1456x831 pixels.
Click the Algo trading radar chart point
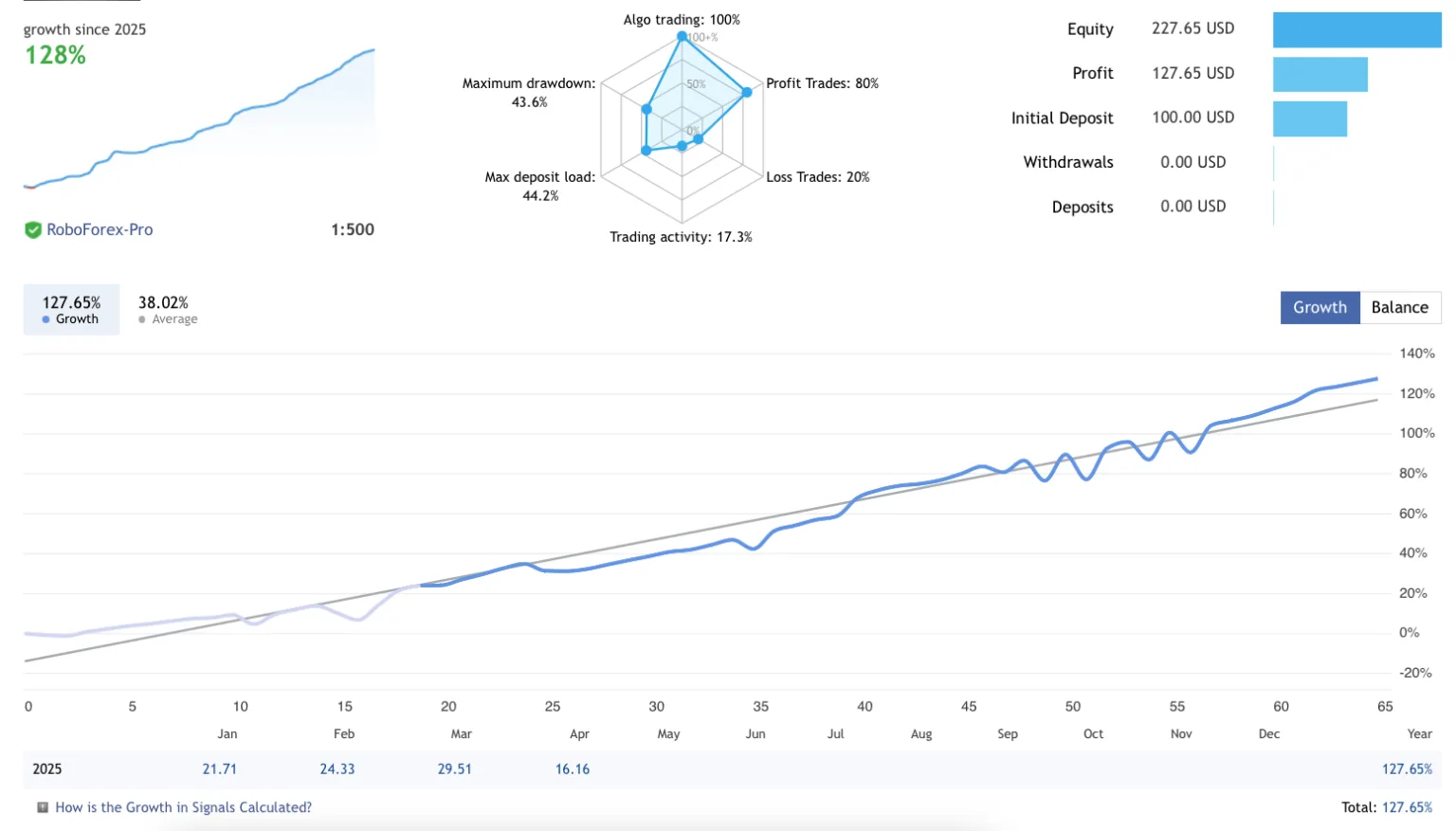point(682,36)
